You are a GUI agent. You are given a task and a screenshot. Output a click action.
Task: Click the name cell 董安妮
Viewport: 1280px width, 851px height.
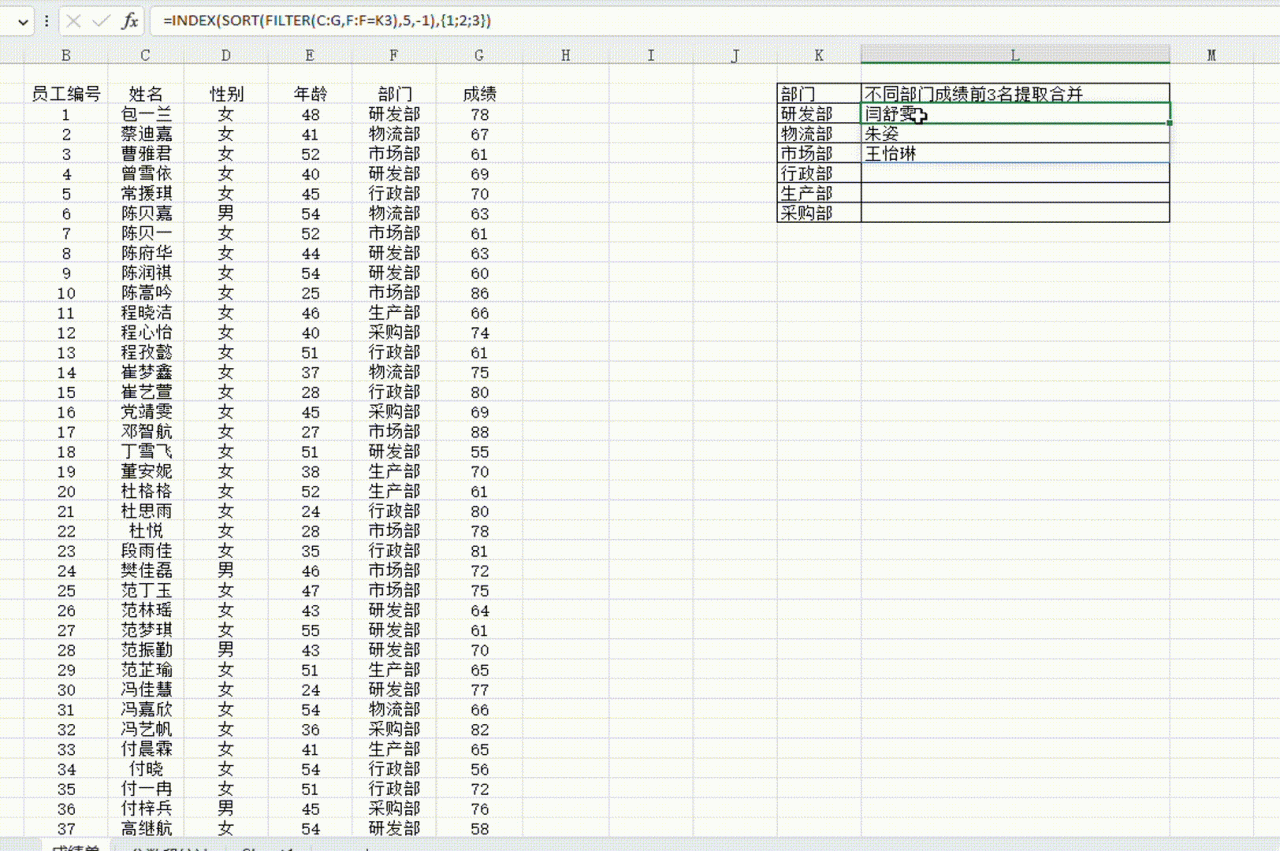(146, 471)
